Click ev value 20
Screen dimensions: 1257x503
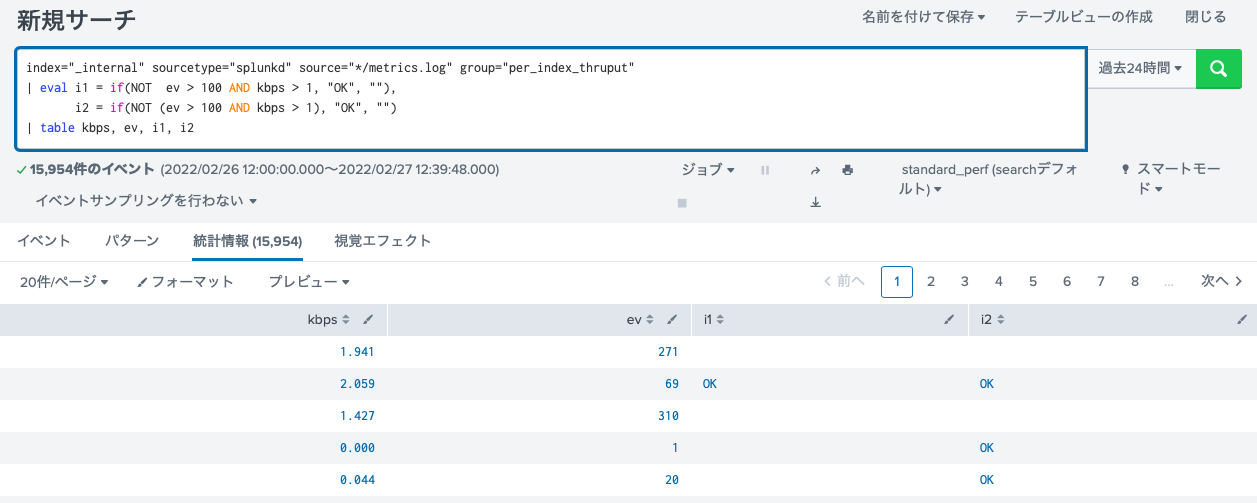pyautogui.click(x=672, y=480)
